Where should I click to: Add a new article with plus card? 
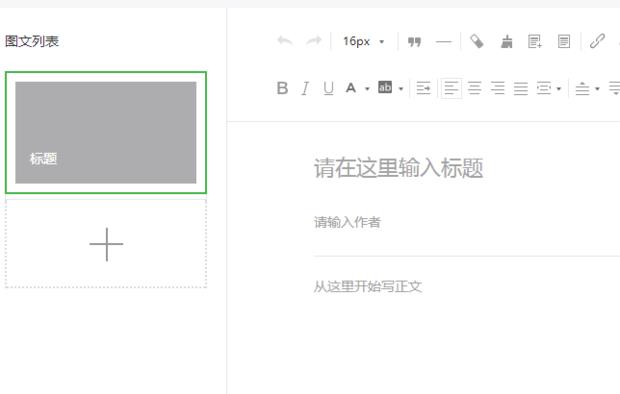(x=106, y=244)
